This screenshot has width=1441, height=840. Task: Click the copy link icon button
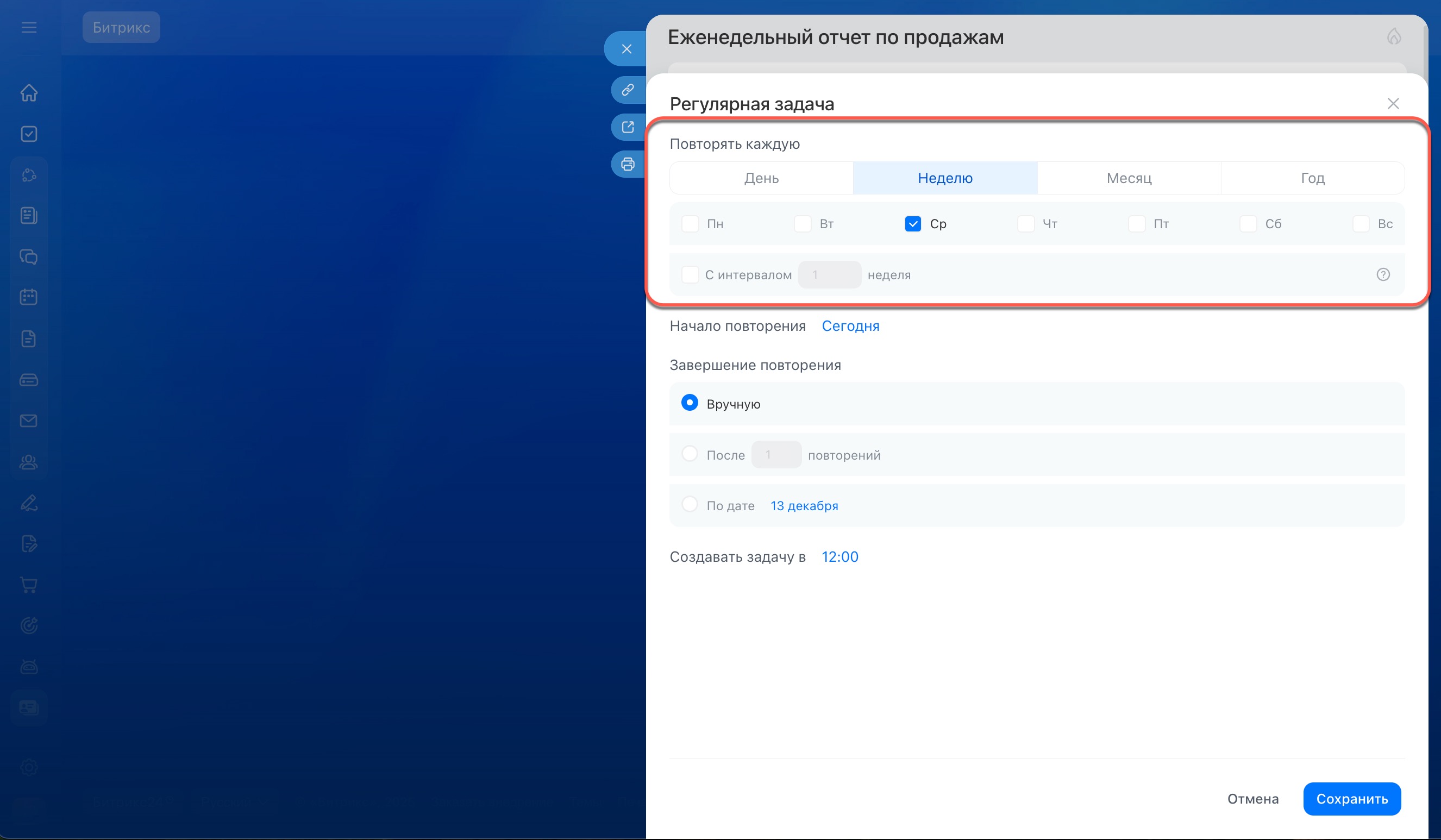pos(627,90)
